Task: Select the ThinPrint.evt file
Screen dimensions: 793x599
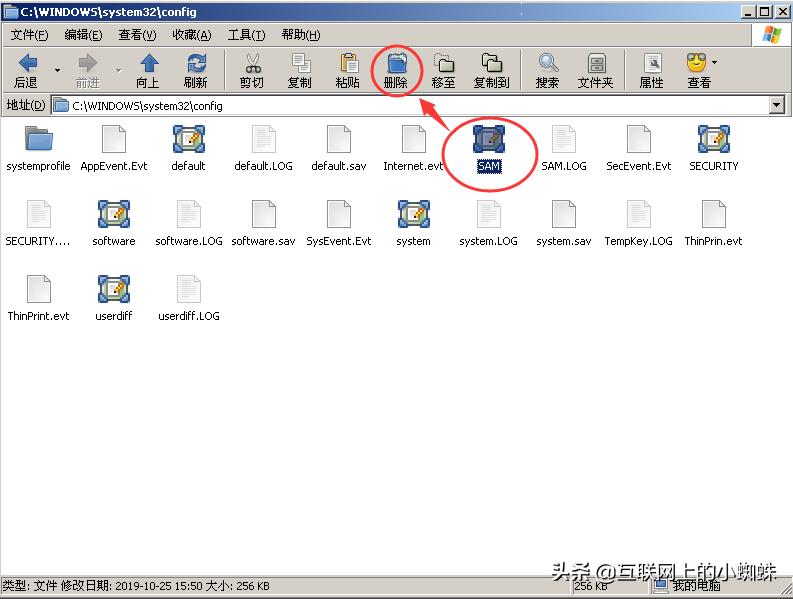Action: 38,298
